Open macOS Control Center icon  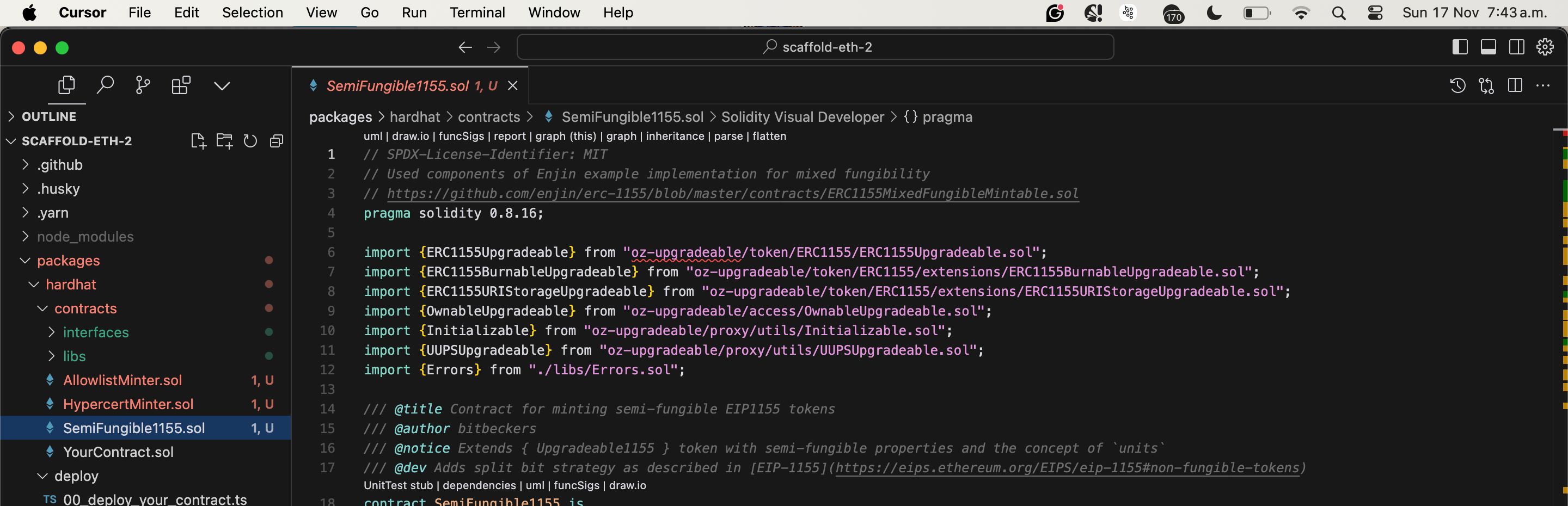coord(1375,13)
